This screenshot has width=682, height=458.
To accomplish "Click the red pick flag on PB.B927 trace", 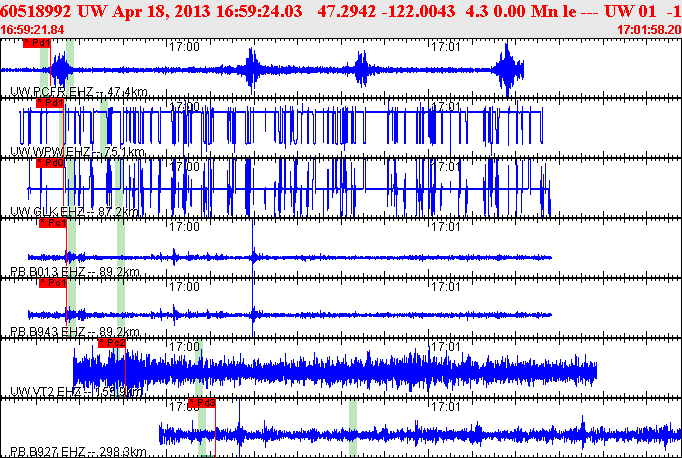I will click(202, 403).
